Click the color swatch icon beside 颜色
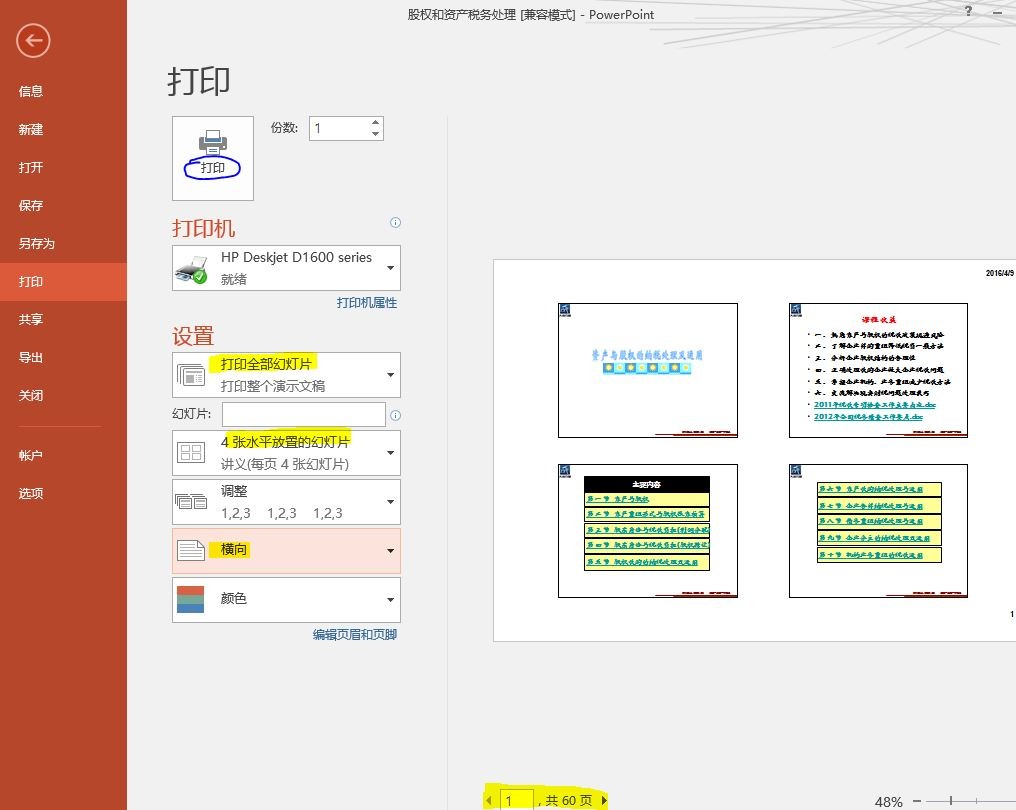 click(190, 599)
